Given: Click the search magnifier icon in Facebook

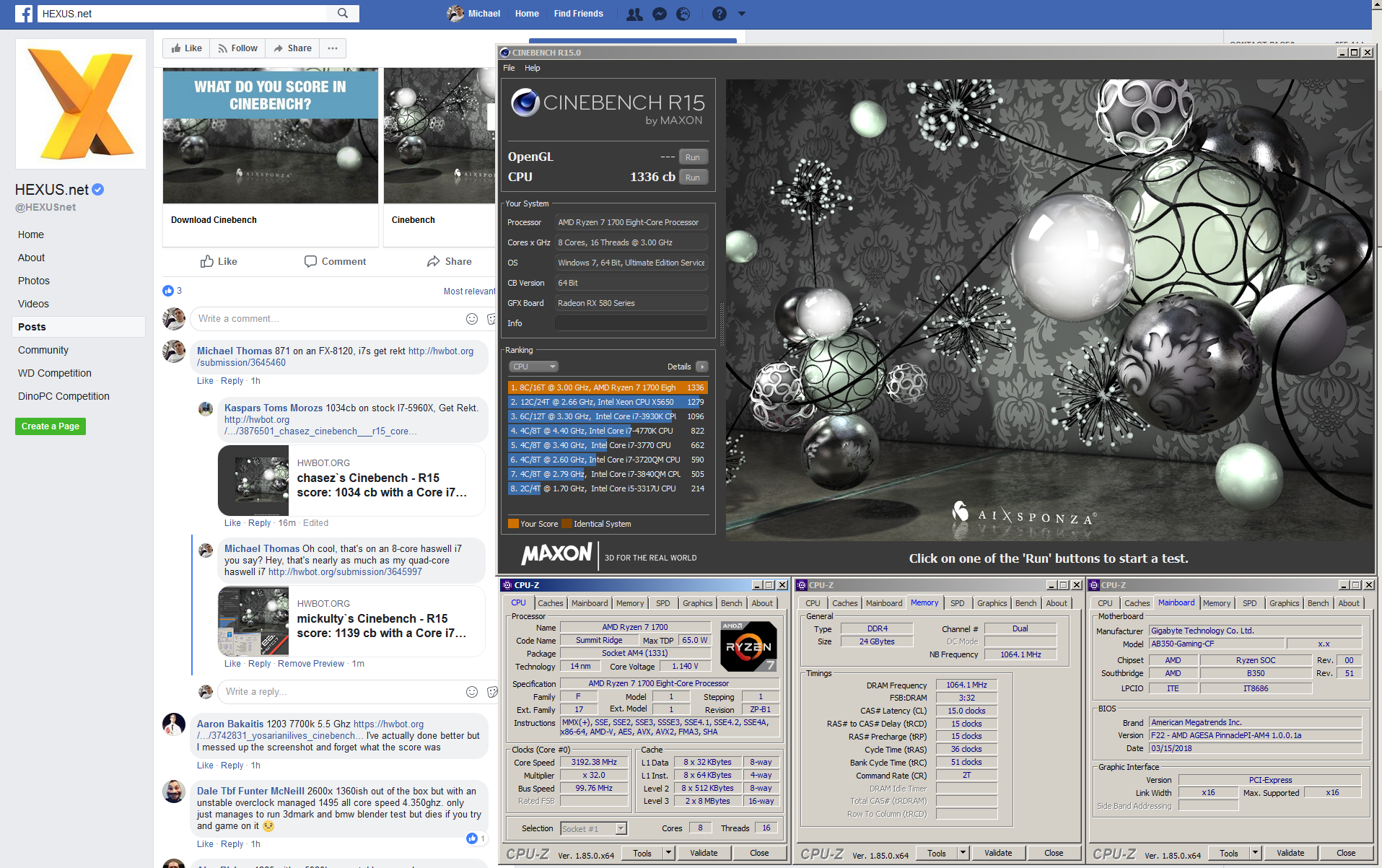Looking at the screenshot, I should pyautogui.click(x=343, y=13).
